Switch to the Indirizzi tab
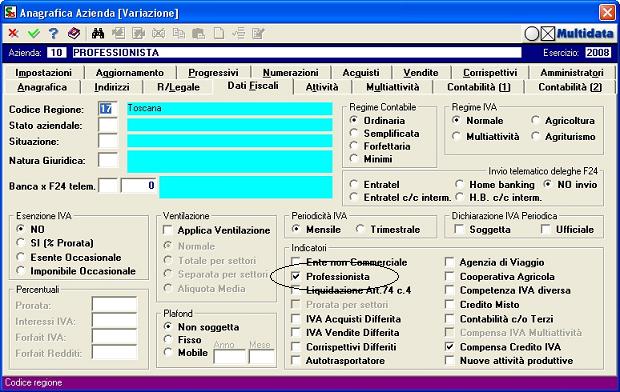The image size is (620, 392). click(112, 87)
